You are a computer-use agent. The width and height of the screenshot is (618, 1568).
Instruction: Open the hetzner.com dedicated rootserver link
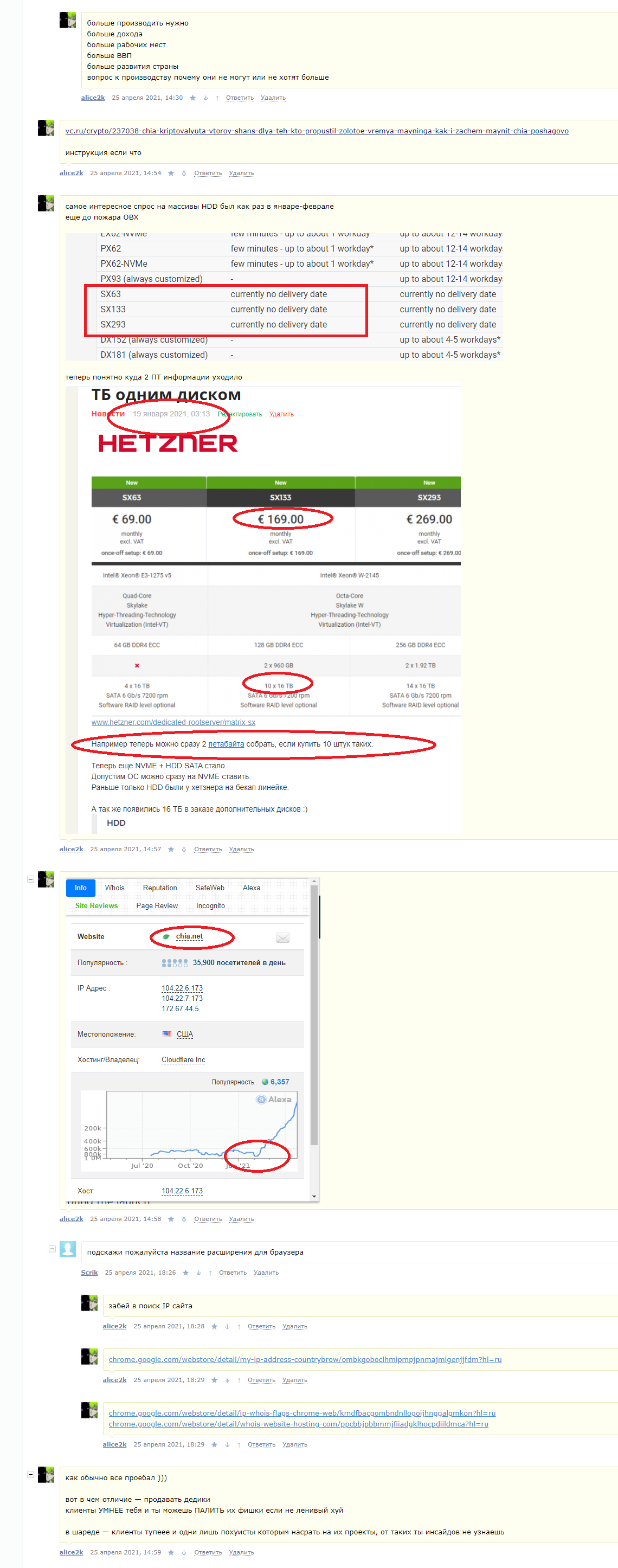tap(173, 722)
